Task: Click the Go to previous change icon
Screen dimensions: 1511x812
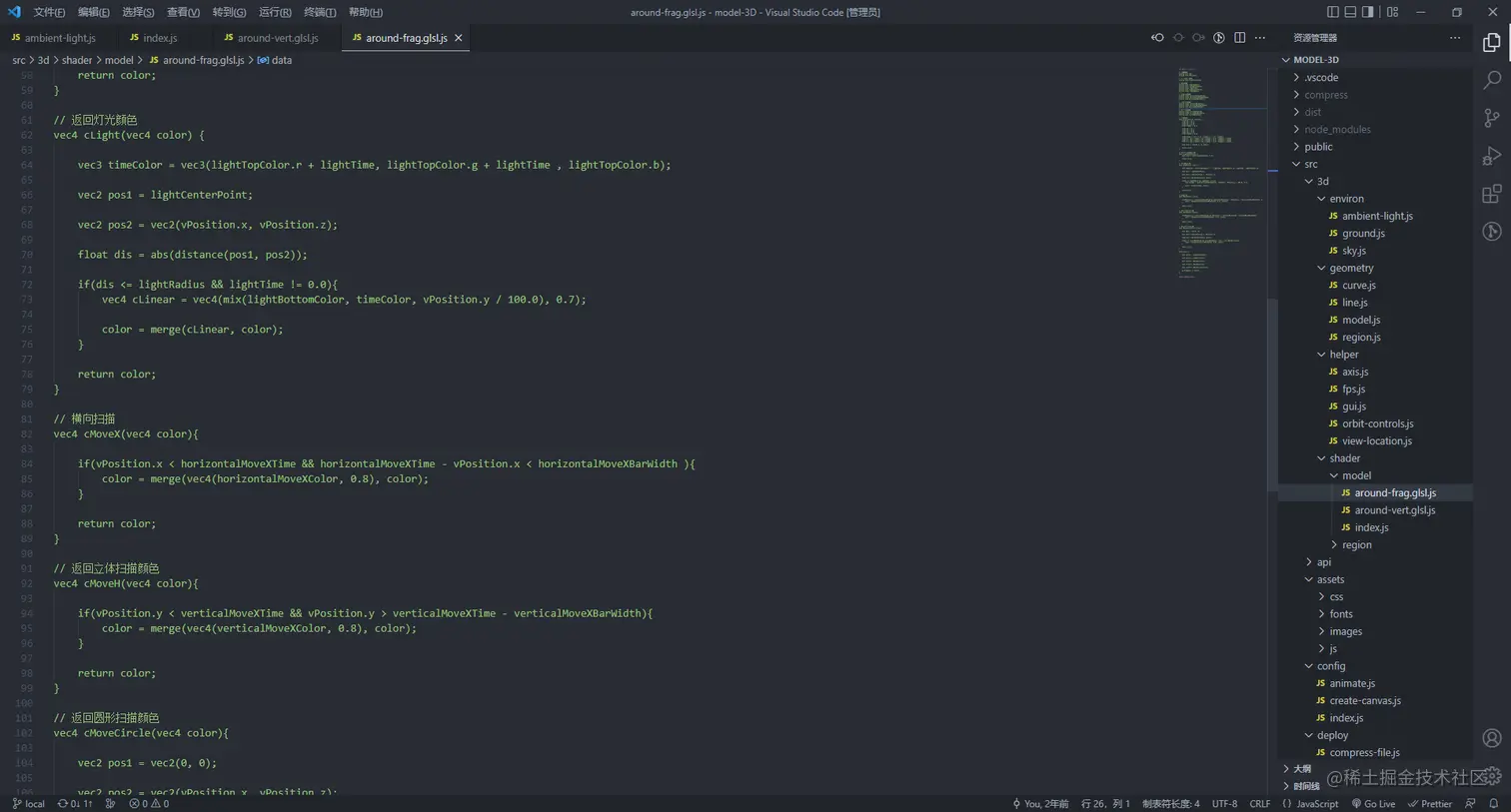Action: pos(1157,38)
